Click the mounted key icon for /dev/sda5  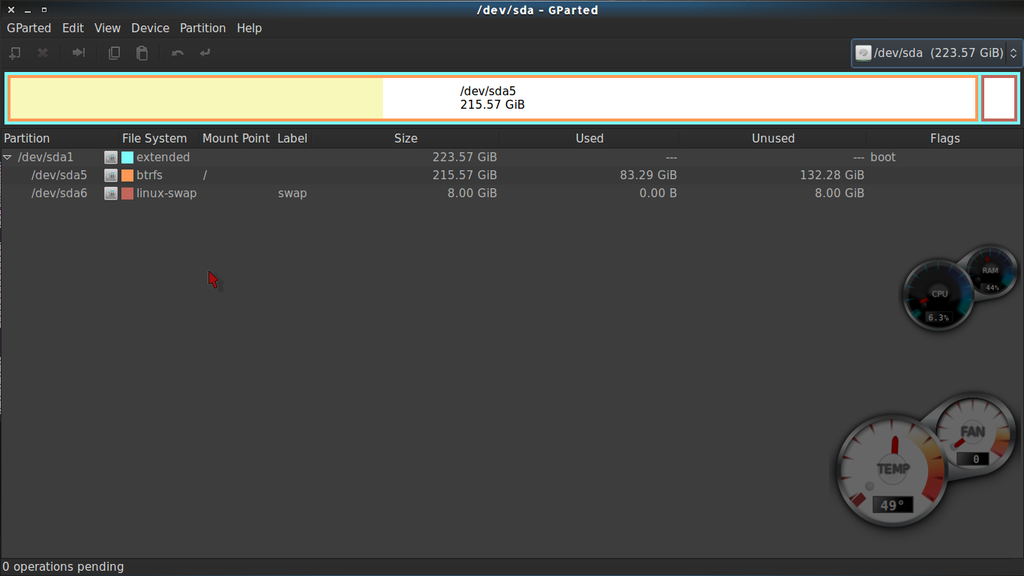pyautogui.click(x=111, y=175)
